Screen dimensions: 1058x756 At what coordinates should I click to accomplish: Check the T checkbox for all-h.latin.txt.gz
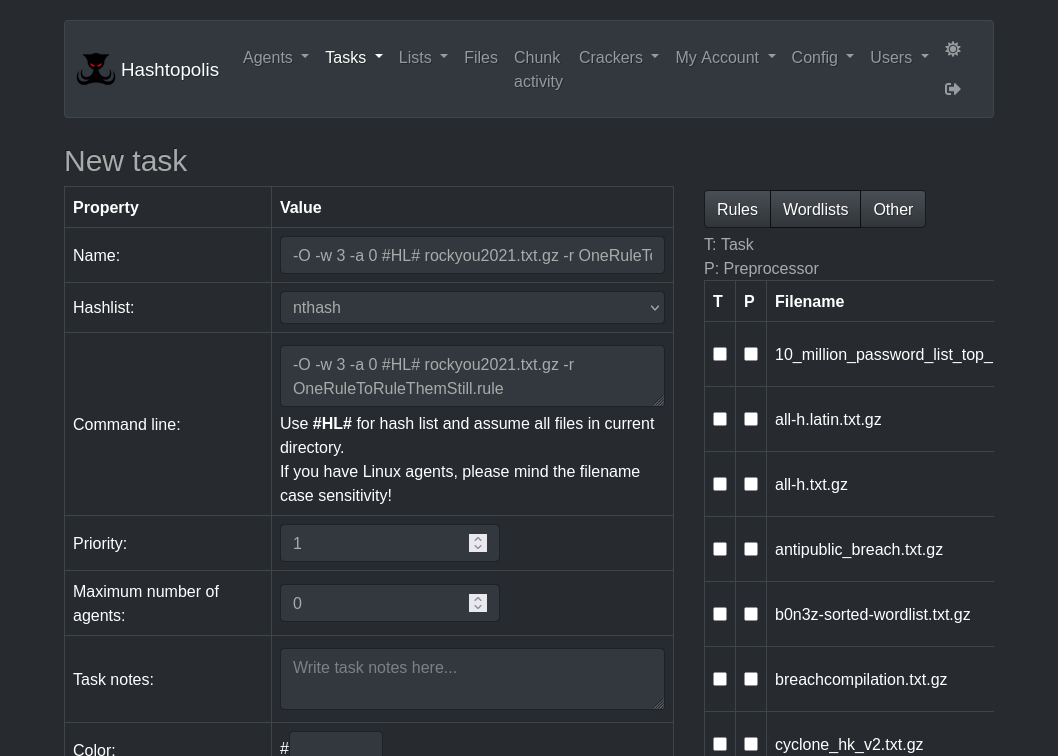point(720,418)
